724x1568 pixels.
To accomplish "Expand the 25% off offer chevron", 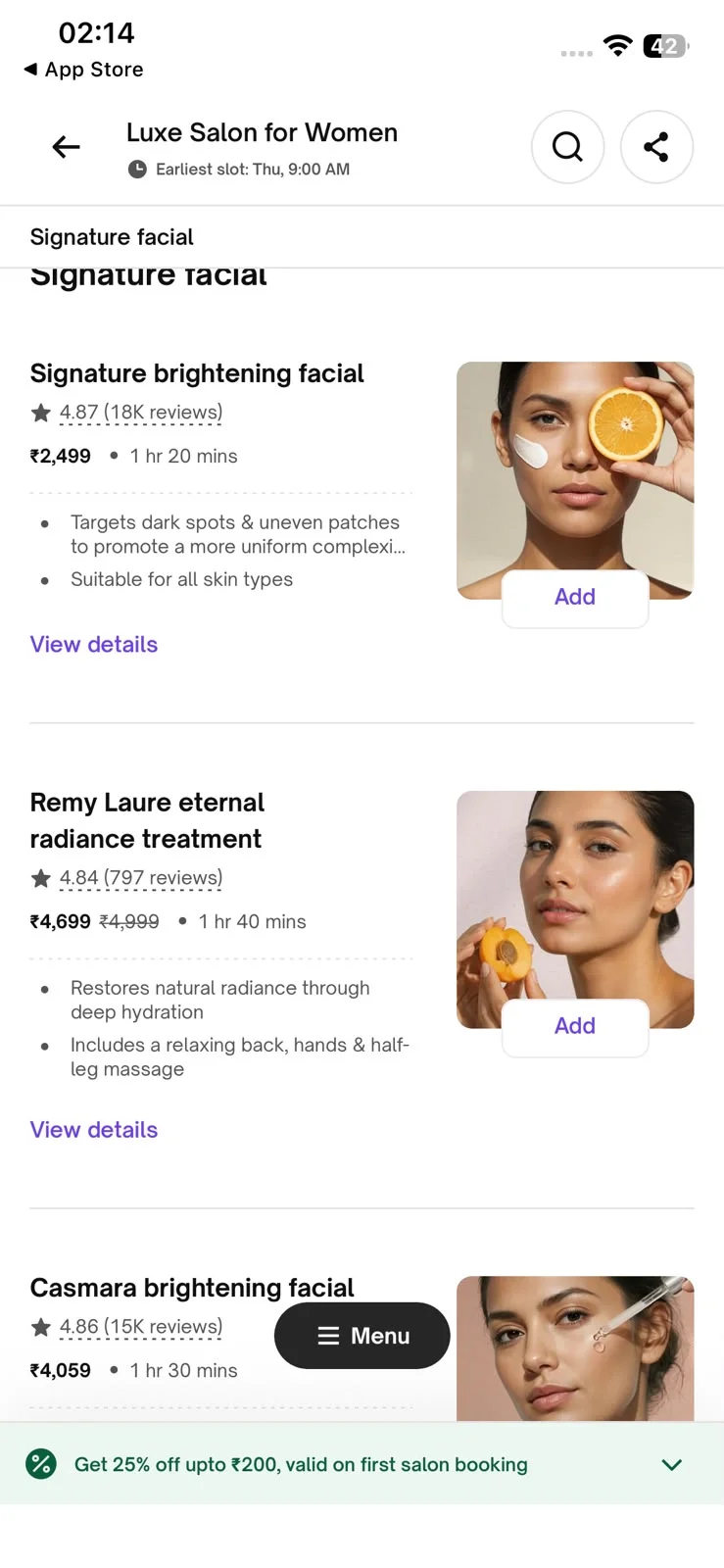I will pyautogui.click(x=671, y=1464).
